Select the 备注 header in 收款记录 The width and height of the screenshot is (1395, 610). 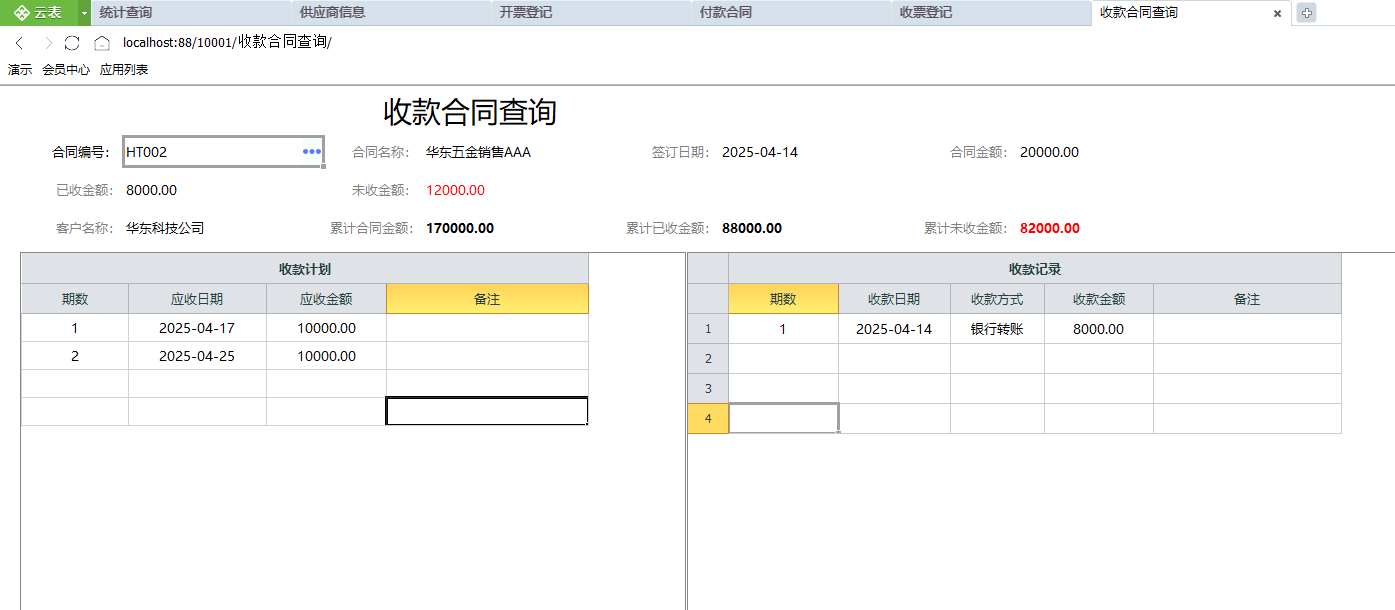click(x=1247, y=299)
